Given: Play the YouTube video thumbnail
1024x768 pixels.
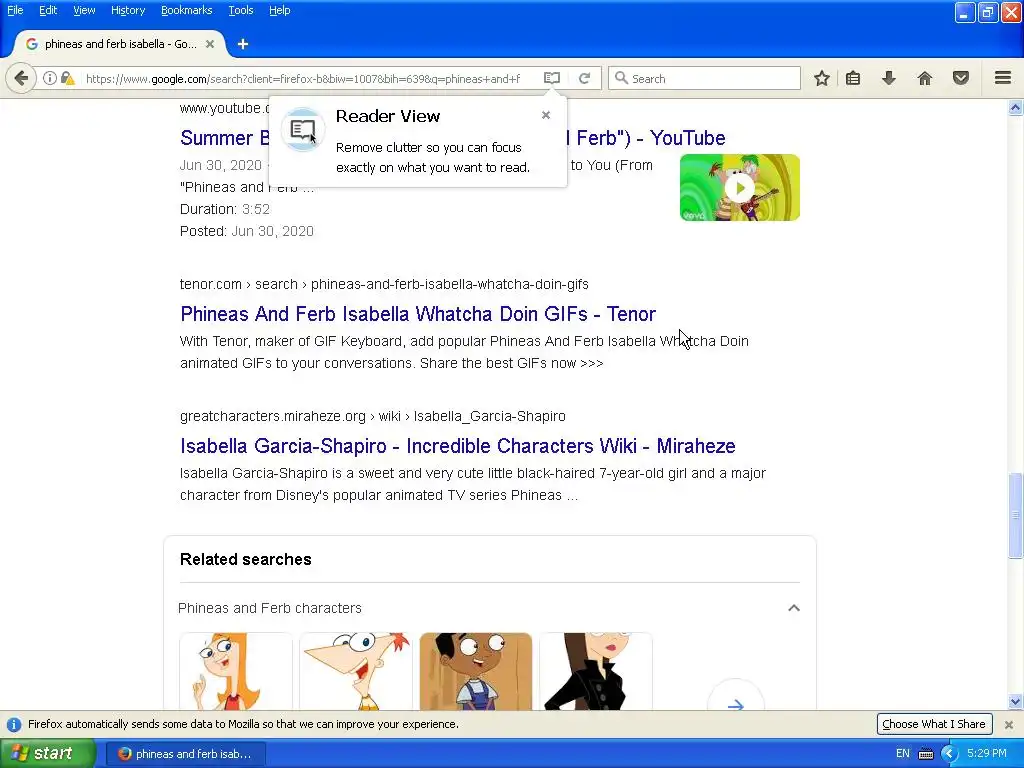Looking at the screenshot, I should pyautogui.click(x=739, y=187).
